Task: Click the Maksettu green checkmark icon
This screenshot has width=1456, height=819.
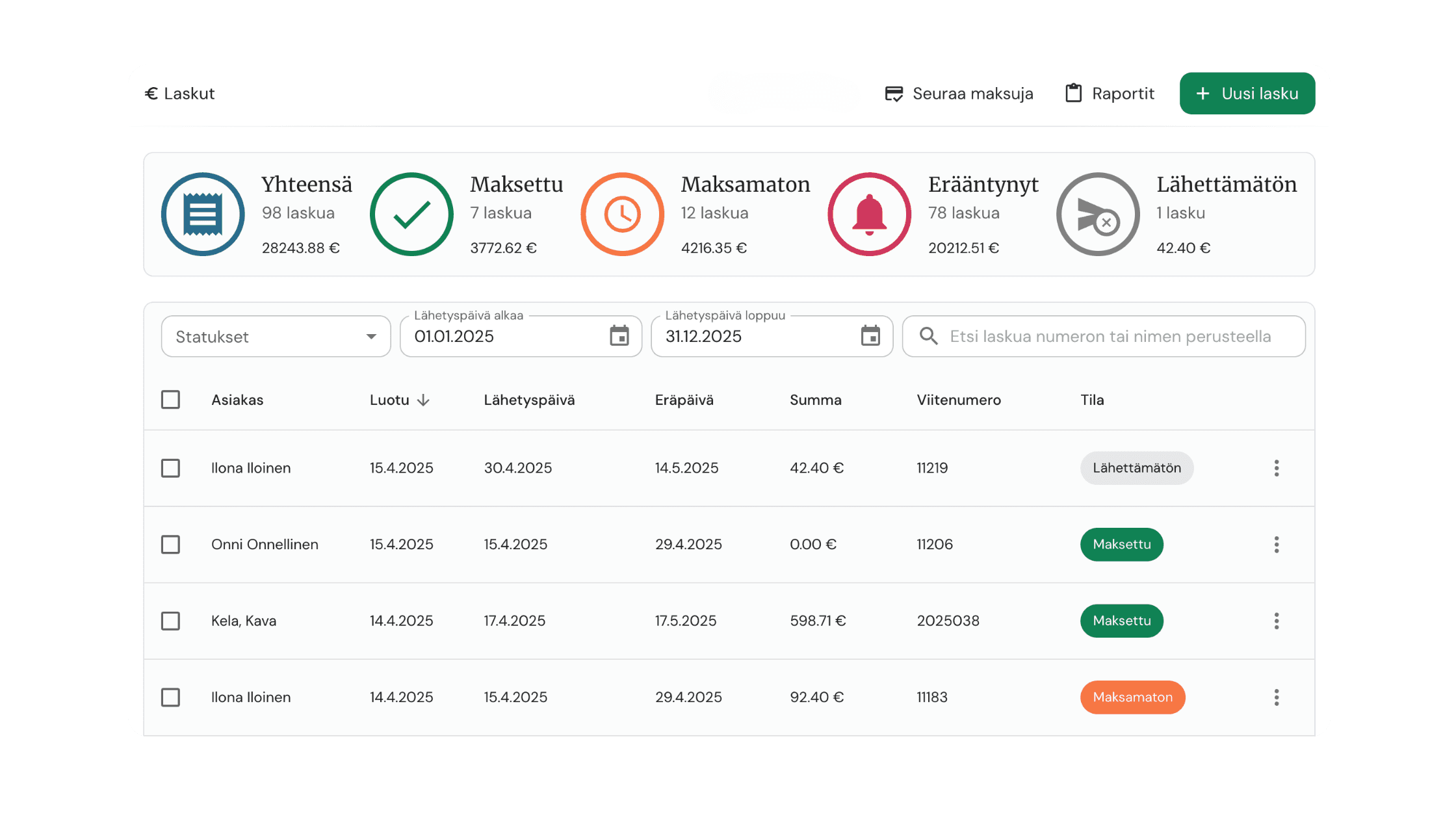Action: pos(411,214)
